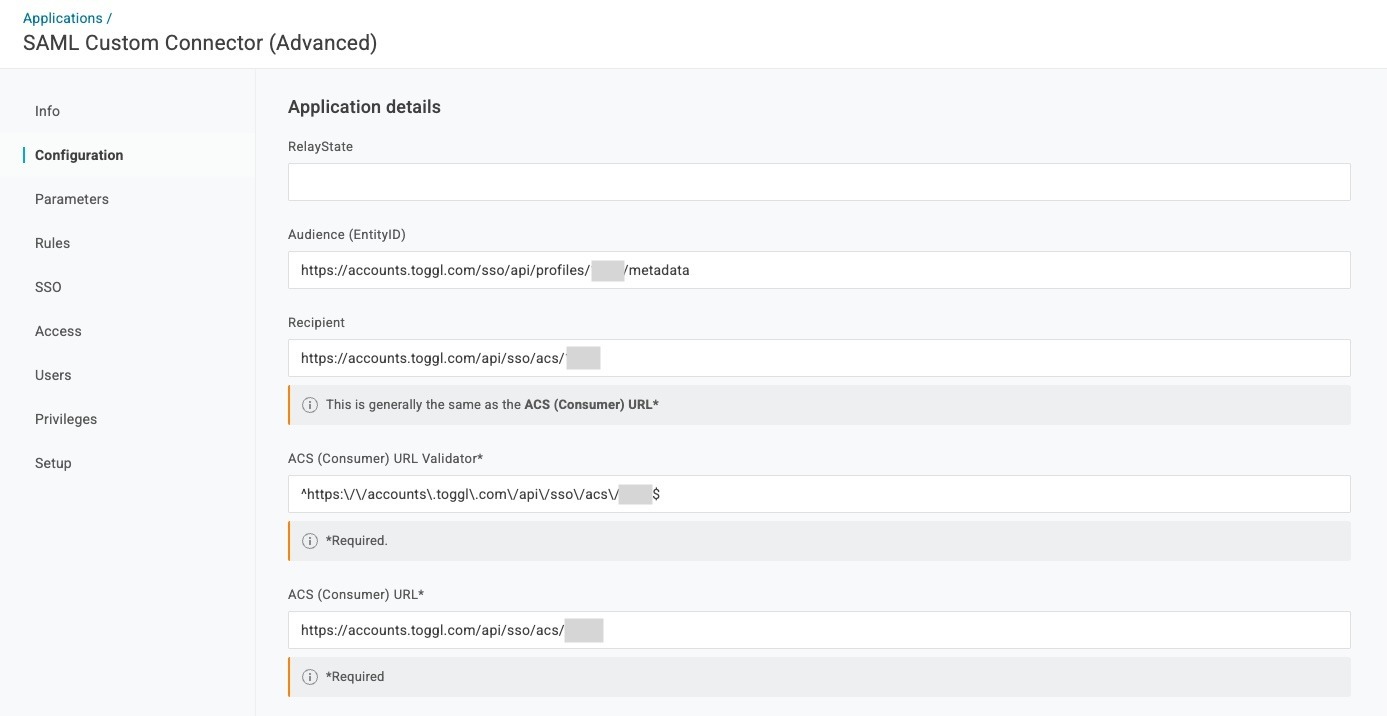Click the SAML Custom Connector (Advanced) title

200,43
